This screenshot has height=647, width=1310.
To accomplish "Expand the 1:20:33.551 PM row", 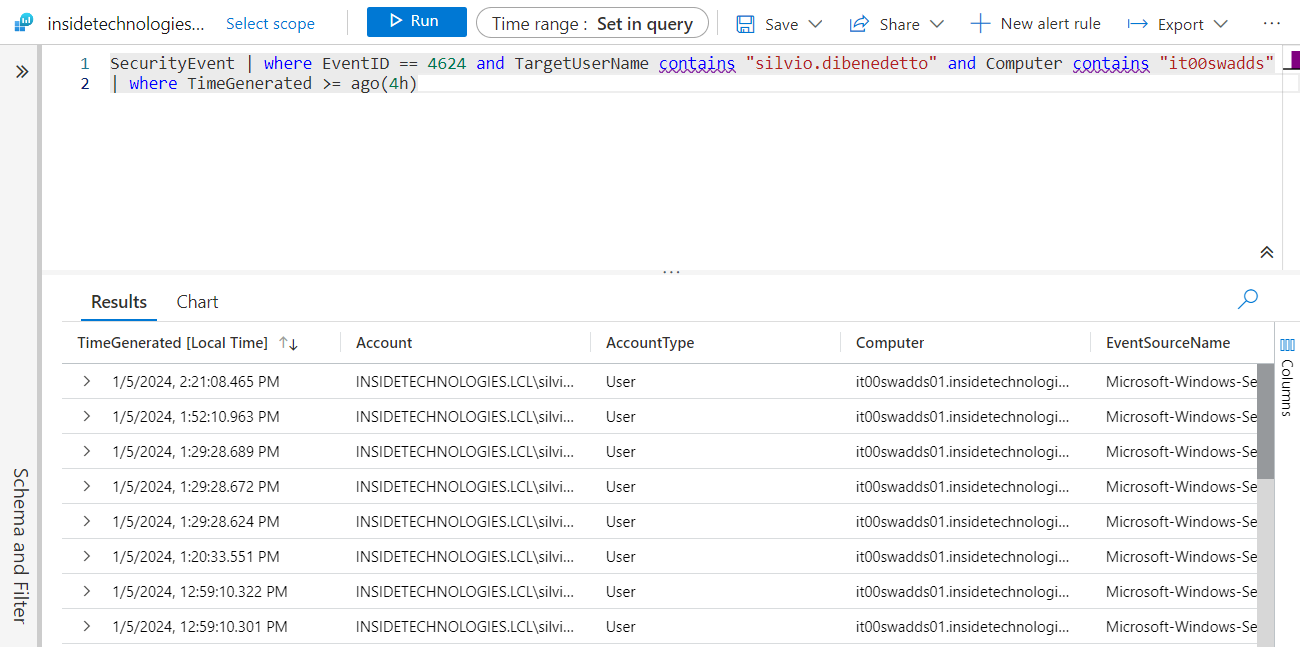I will click(x=87, y=556).
